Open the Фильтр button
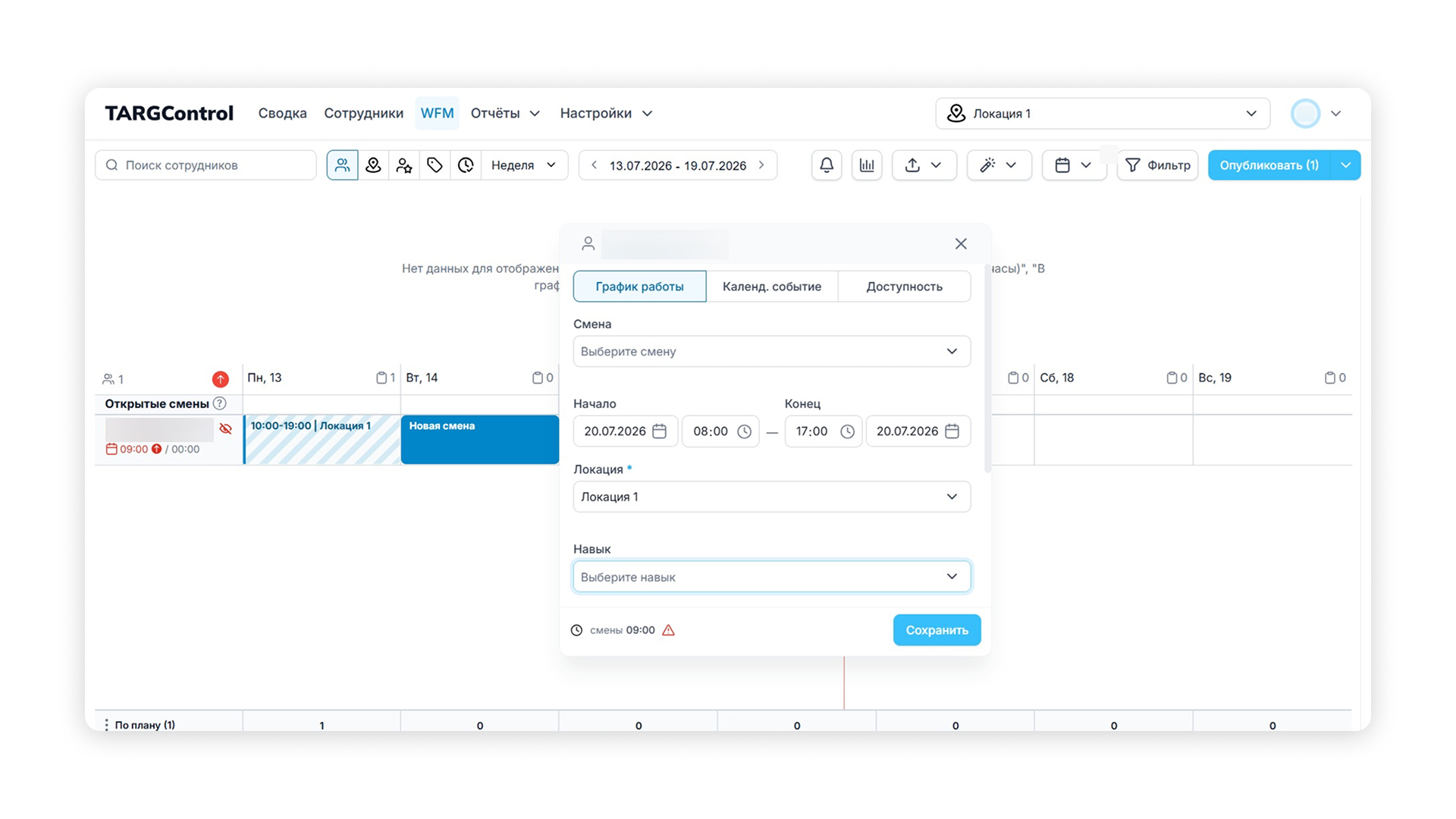Image resolution: width=1456 pixels, height=819 pixels. (1157, 165)
